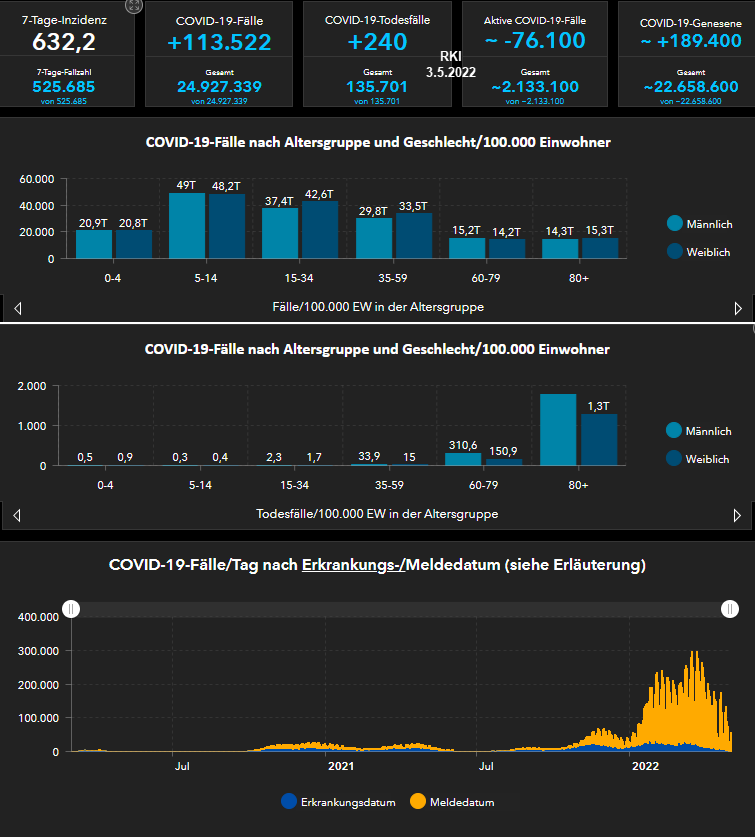This screenshot has width=755, height=837.
Task: Click the expand icon on 7-Tage-Inzidenz tile
Action: (134, 6)
